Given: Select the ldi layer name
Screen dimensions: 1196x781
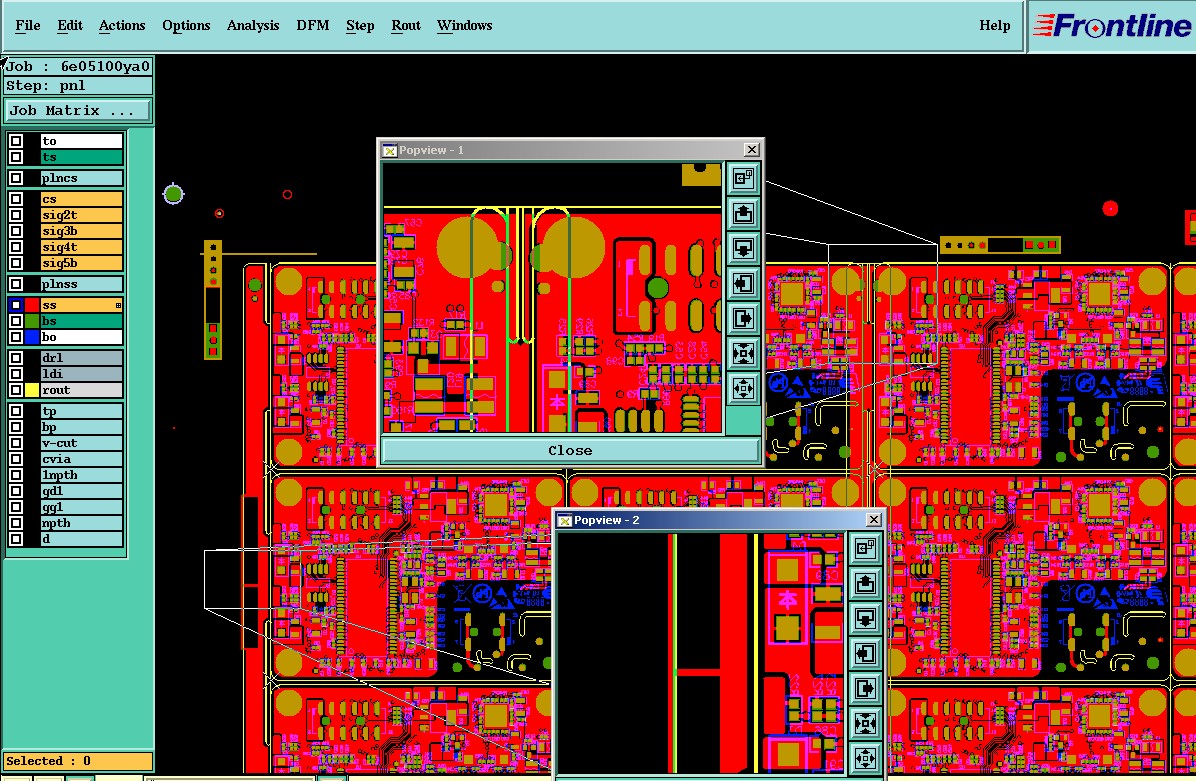Looking at the screenshot, I should (x=82, y=374).
